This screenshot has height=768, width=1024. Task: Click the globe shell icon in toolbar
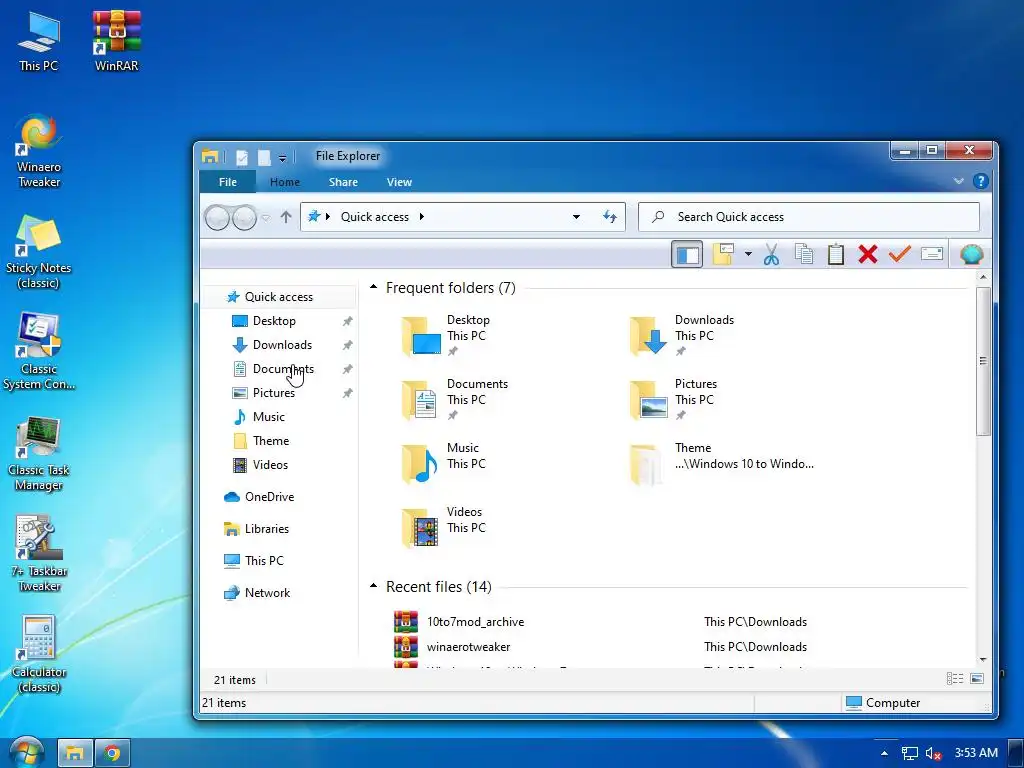point(972,254)
